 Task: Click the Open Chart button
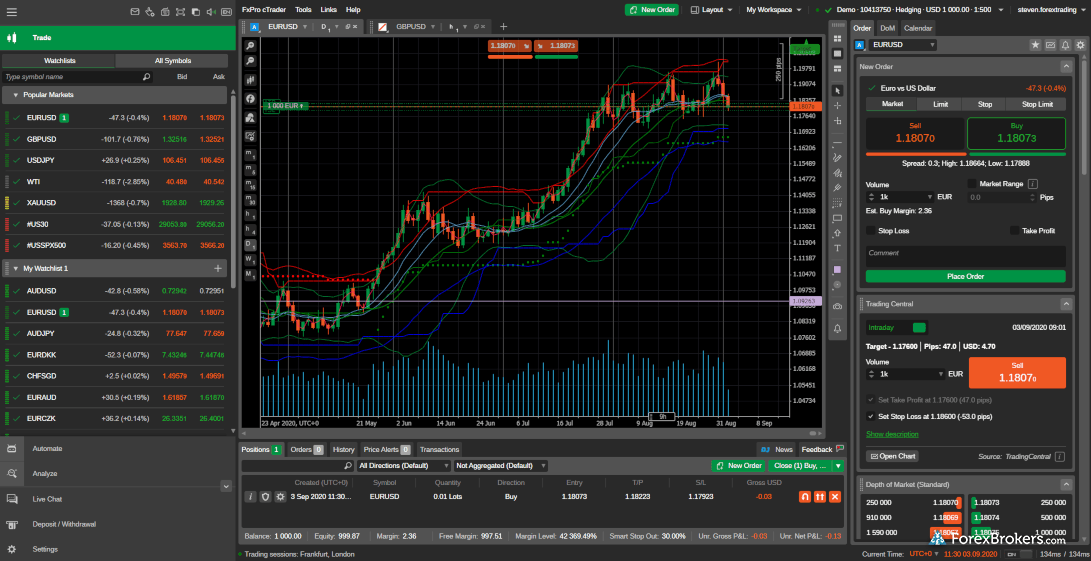coord(892,457)
